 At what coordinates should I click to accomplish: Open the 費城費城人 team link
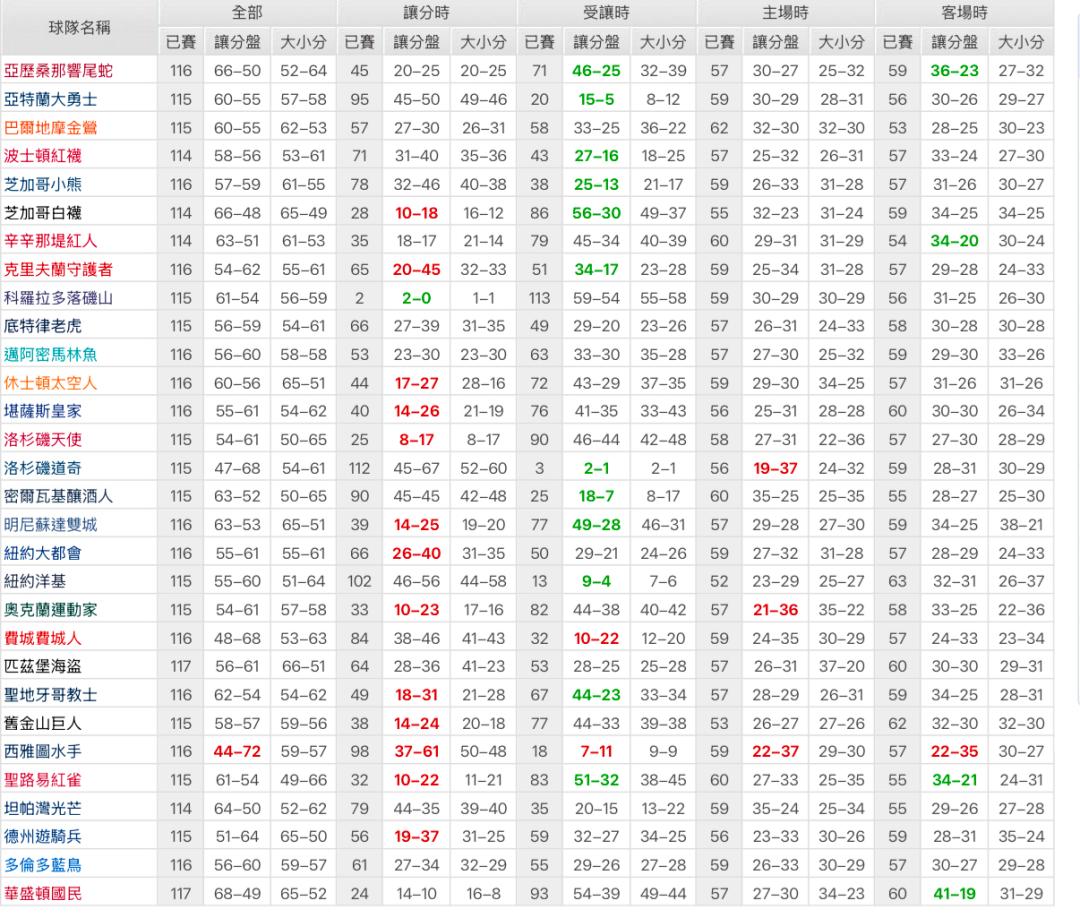(x=43, y=638)
